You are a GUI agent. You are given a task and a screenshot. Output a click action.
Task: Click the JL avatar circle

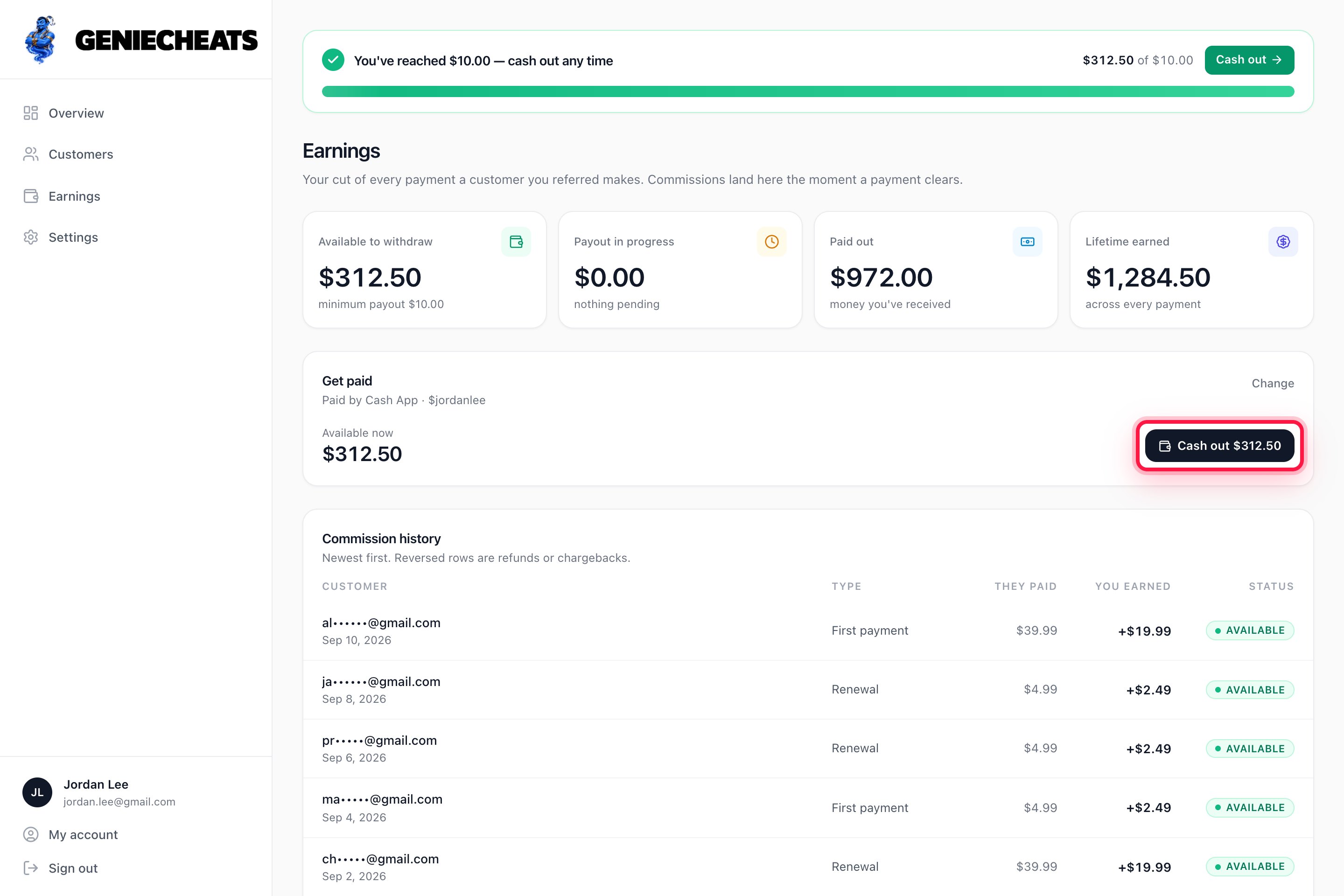[37, 792]
